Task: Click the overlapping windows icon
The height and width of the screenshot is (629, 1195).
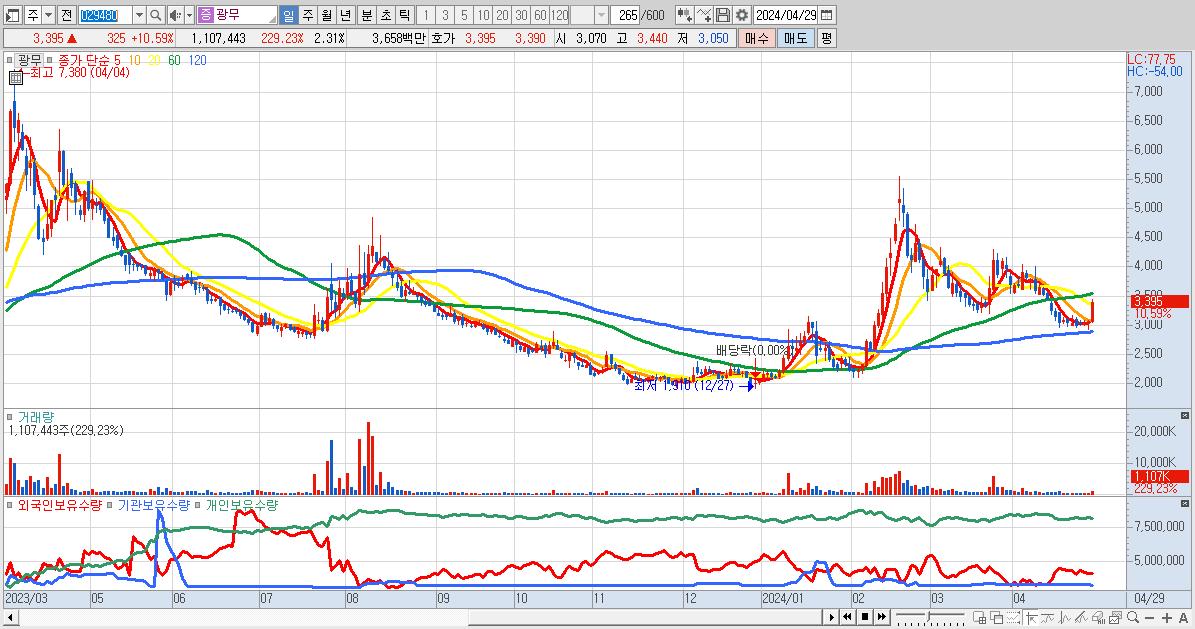Action: 997,618
